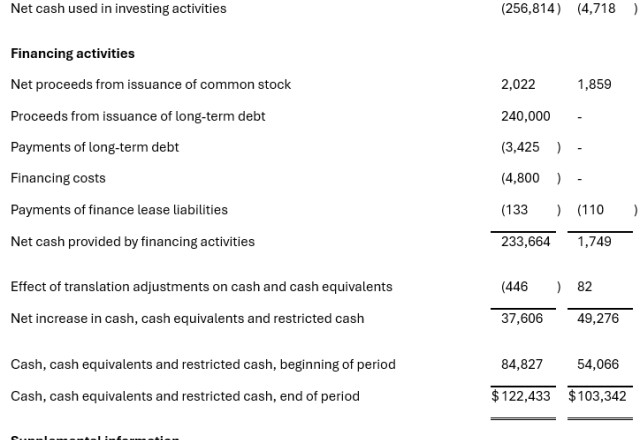Click the Financing costs row label
640x440 pixels.
tap(58, 178)
